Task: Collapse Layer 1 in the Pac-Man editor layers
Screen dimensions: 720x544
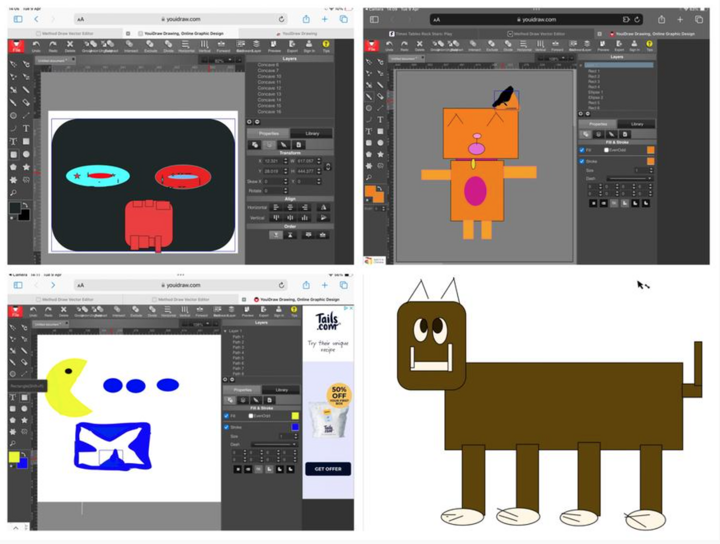Action: [x=225, y=331]
